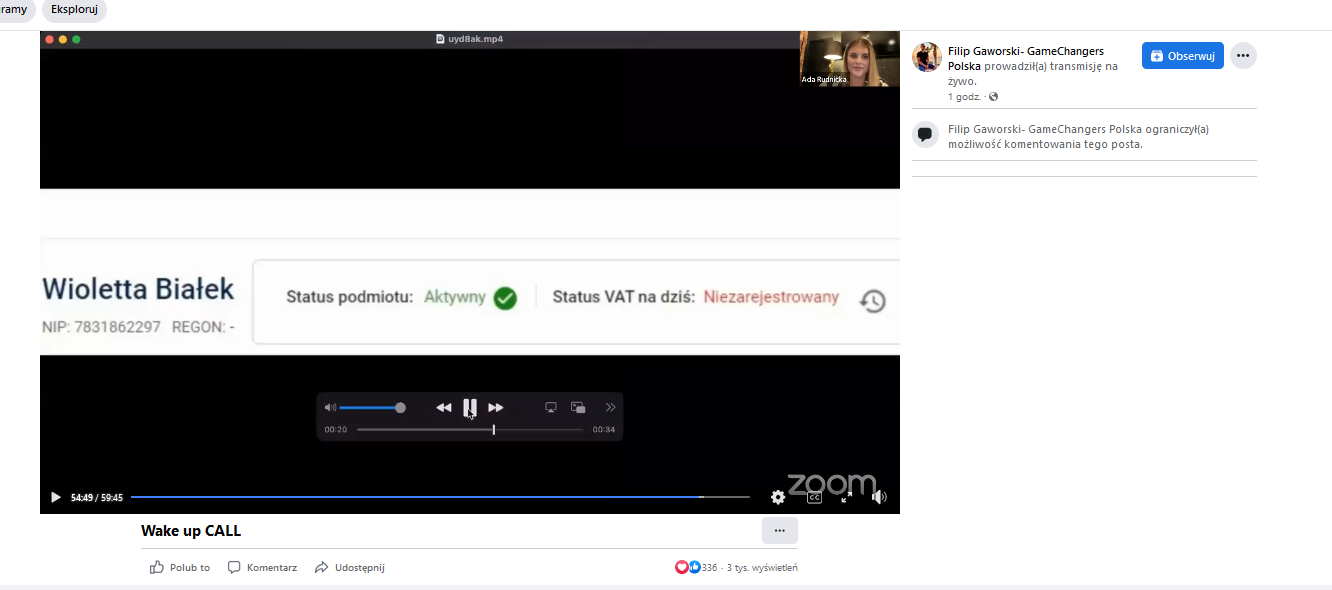The width and height of the screenshot is (1332, 590).
Task: Follow the page with Obserwuj button
Action: tap(1182, 56)
